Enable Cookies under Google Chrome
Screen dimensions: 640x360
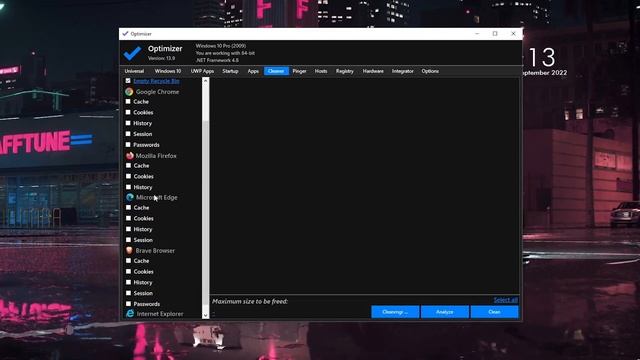(x=128, y=112)
